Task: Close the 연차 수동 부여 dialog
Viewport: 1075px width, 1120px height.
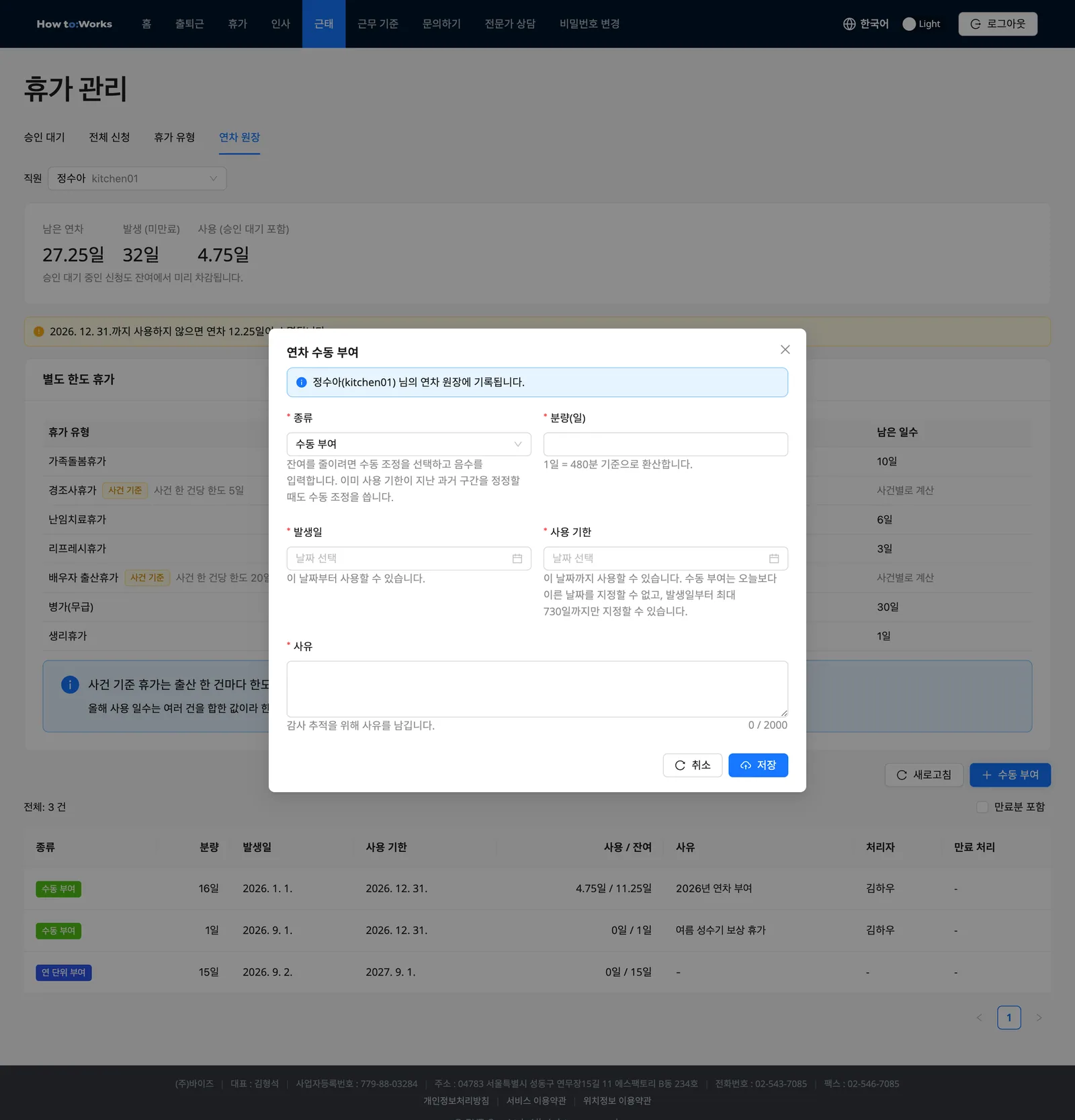Action: 785,349
